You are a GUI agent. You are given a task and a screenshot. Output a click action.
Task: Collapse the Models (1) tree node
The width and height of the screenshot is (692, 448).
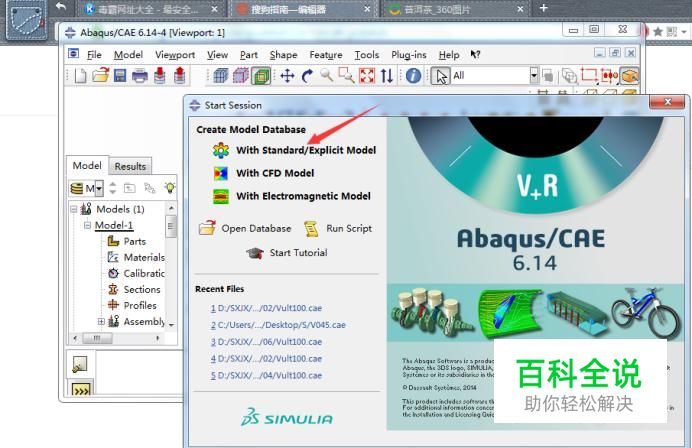click(x=74, y=209)
